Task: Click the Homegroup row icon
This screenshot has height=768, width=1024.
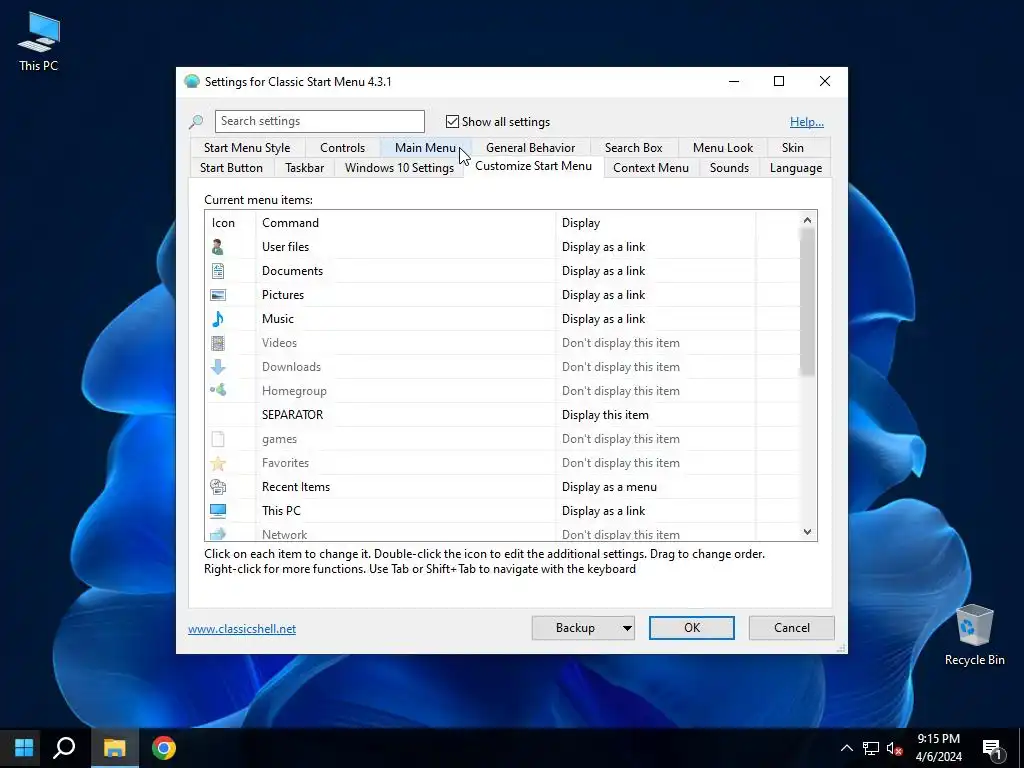Action: (217, 391)
